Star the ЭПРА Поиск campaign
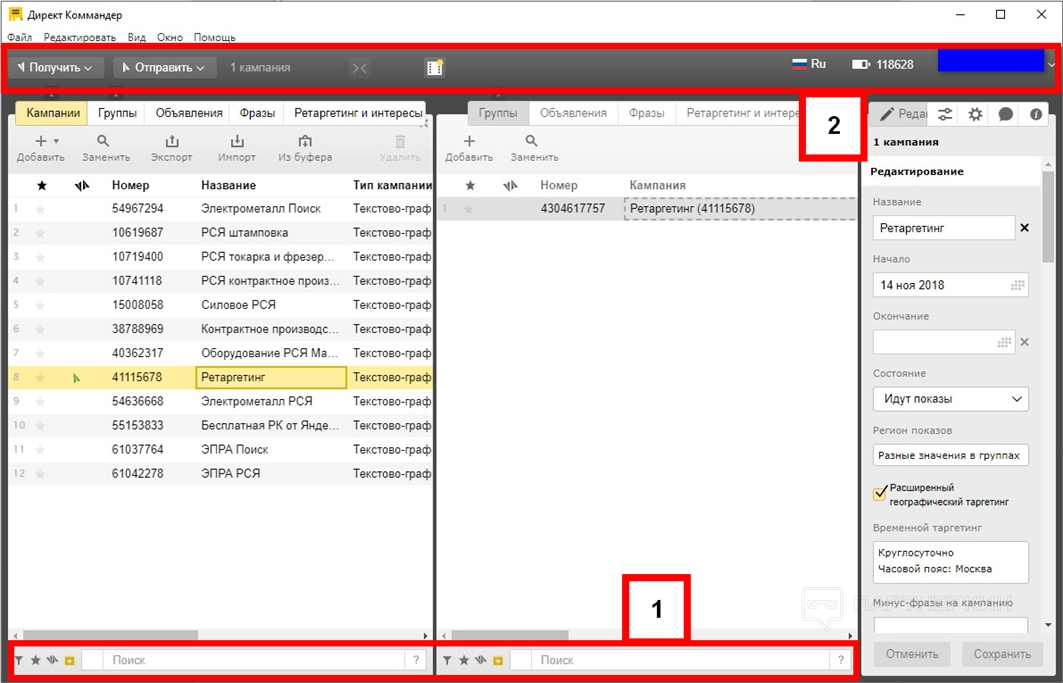The image size is (1063, 683). [x=40, y=450]
